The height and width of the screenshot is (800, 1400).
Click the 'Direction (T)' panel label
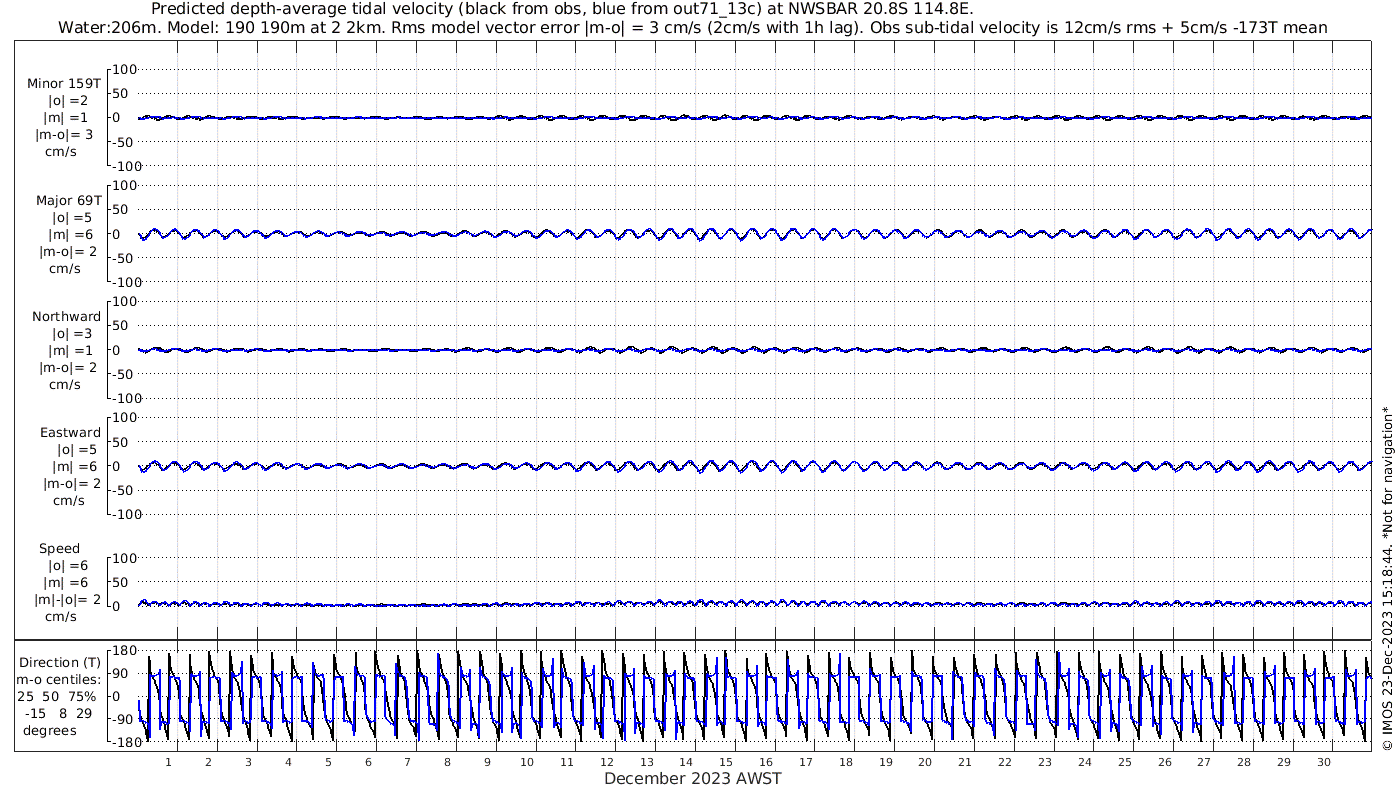(62, 663)
